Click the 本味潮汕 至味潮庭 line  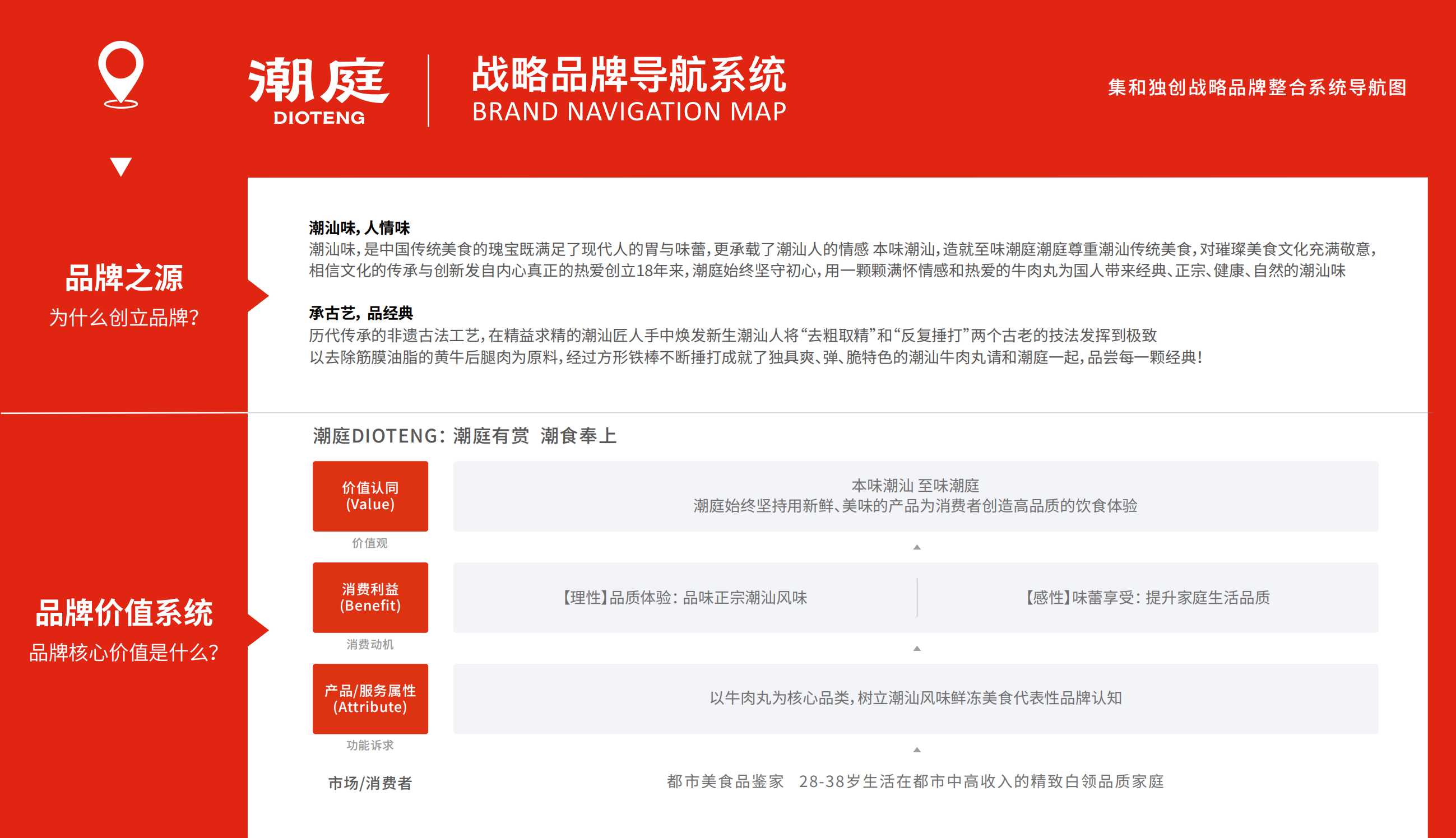915,486
